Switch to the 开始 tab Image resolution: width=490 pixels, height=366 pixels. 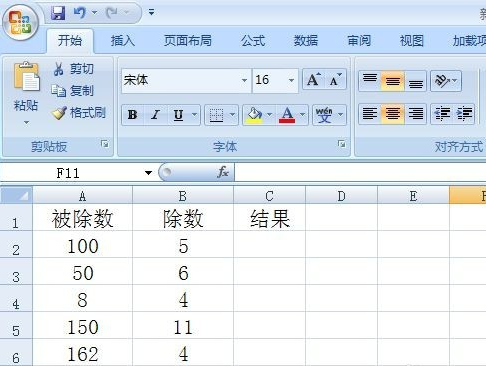(x=70, y=41)
